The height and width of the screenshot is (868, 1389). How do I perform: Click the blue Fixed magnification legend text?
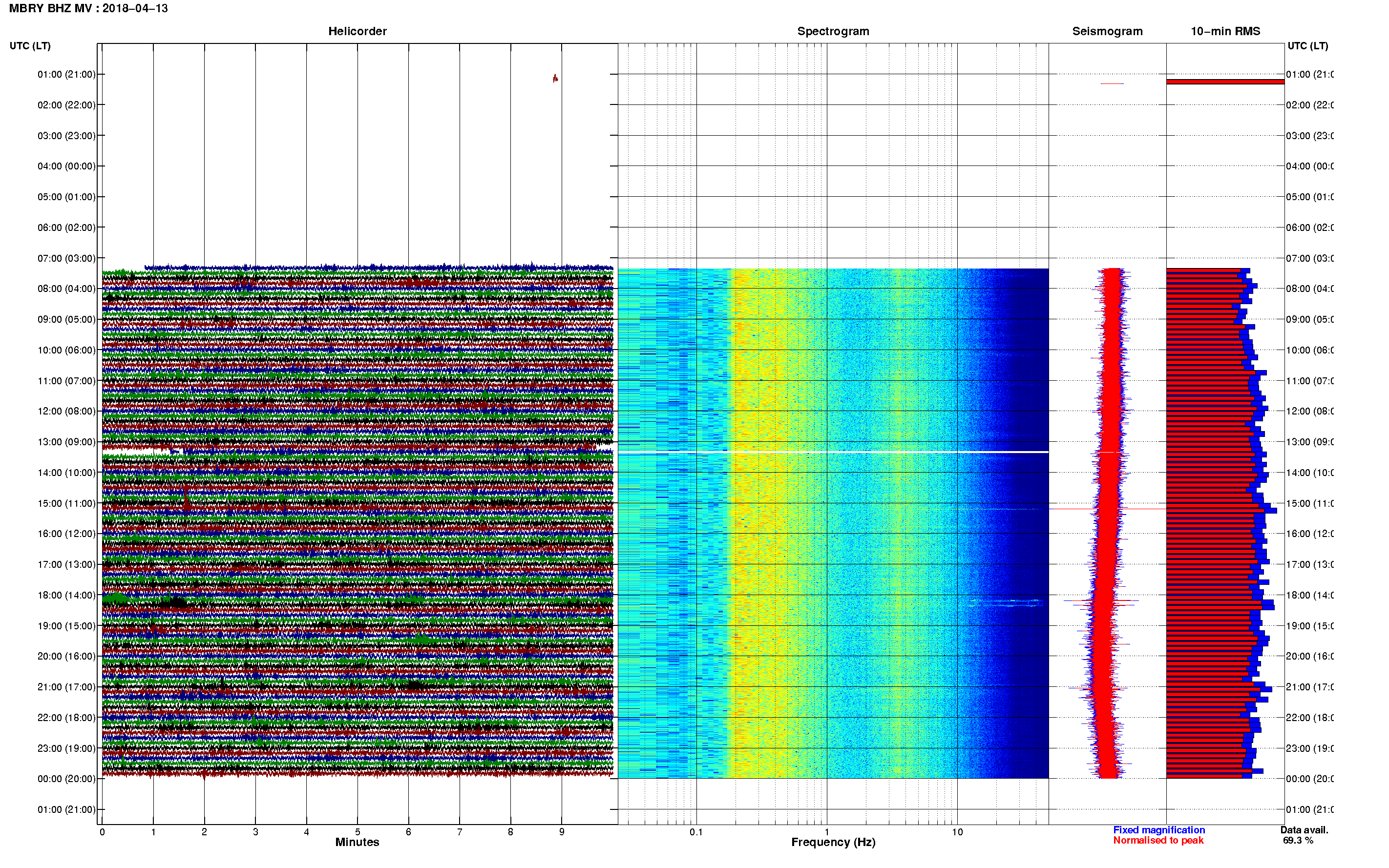1159,830
